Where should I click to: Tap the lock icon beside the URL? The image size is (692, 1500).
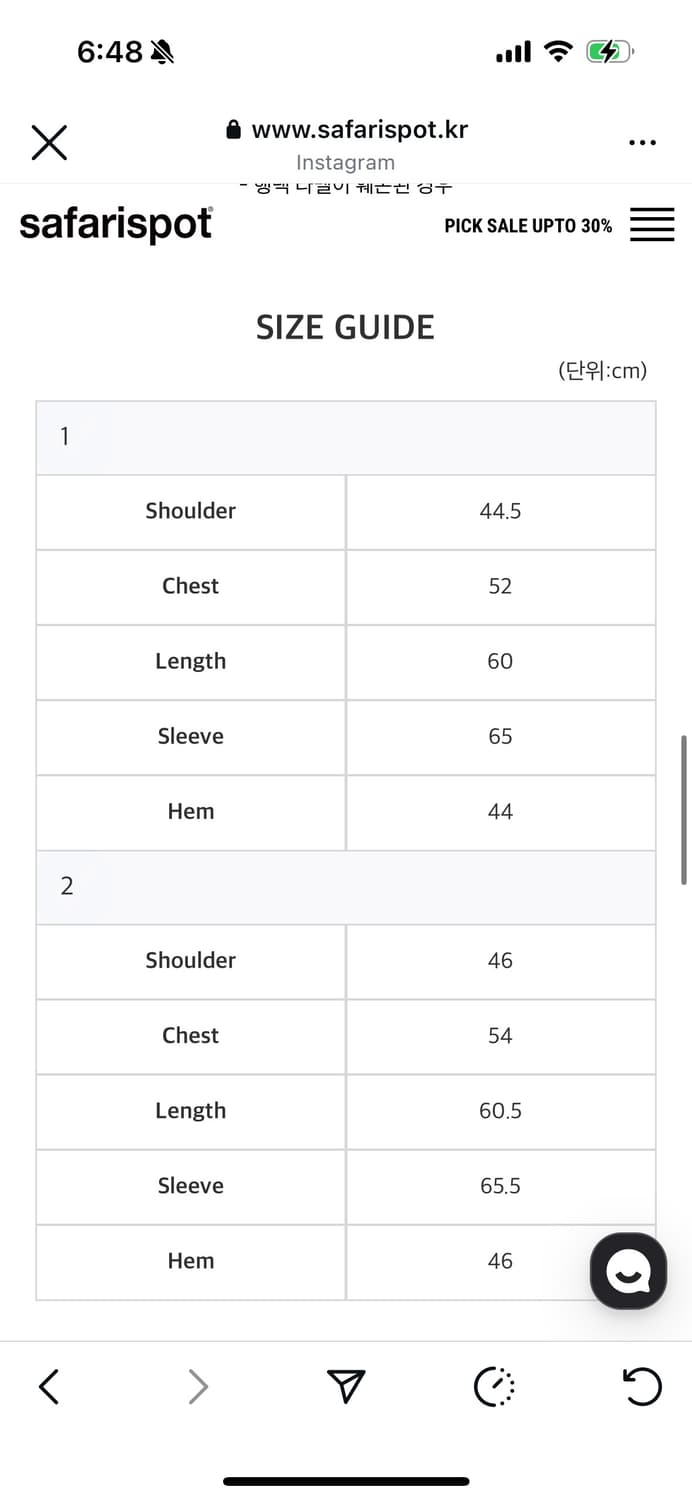[x=234, y=130]
